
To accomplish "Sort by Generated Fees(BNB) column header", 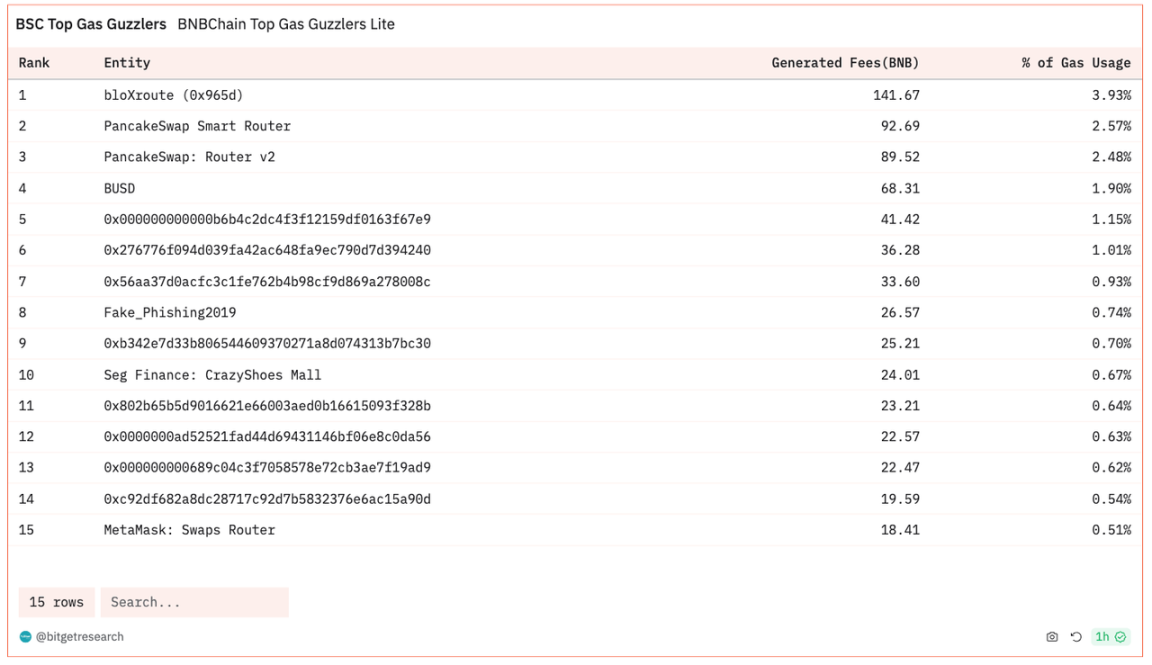I will 845,63.
